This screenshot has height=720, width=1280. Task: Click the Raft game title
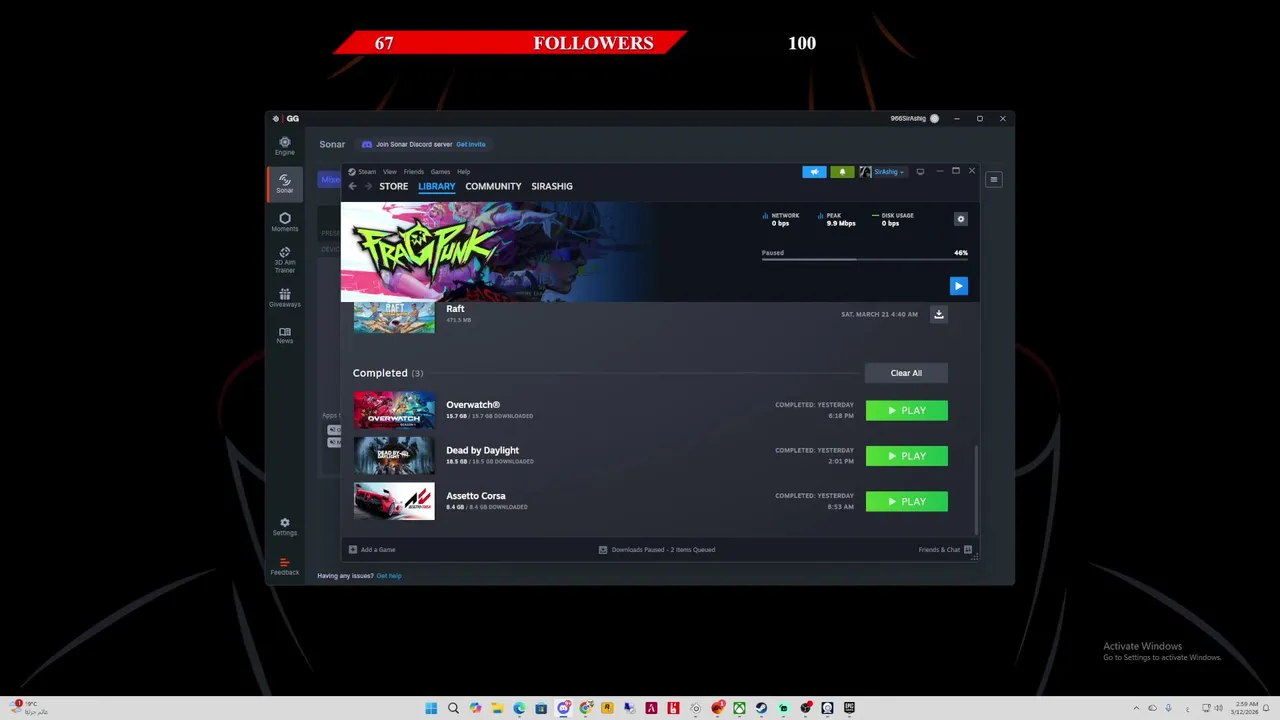click(455, 309)
